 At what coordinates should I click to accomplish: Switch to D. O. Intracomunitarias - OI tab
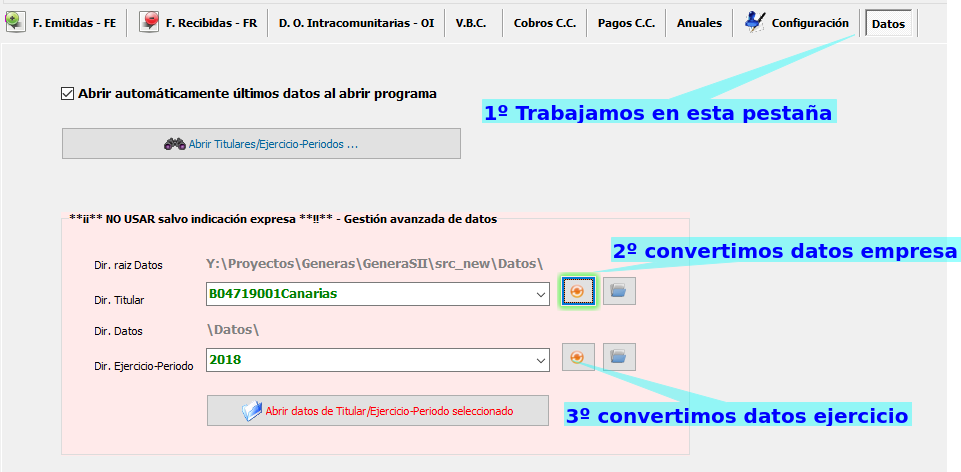(356, 23)
